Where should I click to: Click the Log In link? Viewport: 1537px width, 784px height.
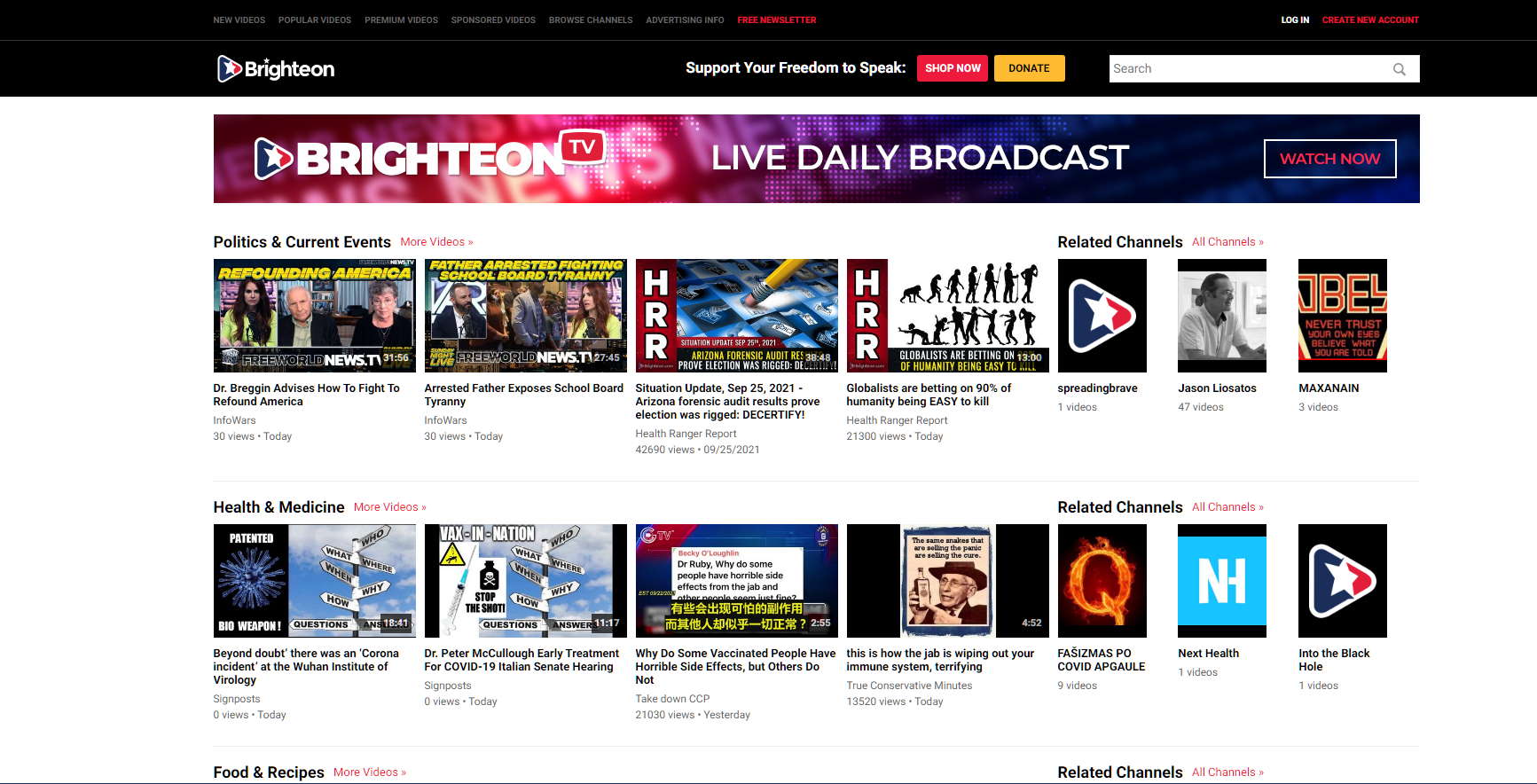pyautogui.click(x=1295, y=20)
